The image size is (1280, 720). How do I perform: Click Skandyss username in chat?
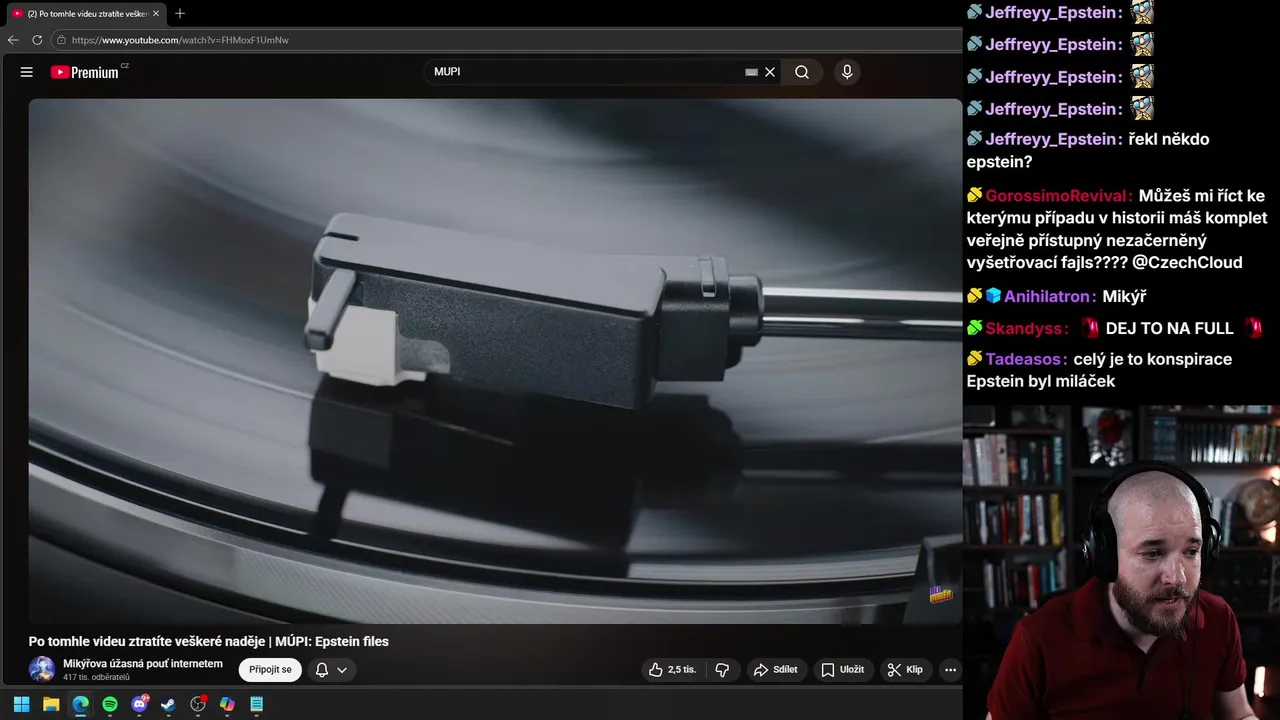(1026, 328)
